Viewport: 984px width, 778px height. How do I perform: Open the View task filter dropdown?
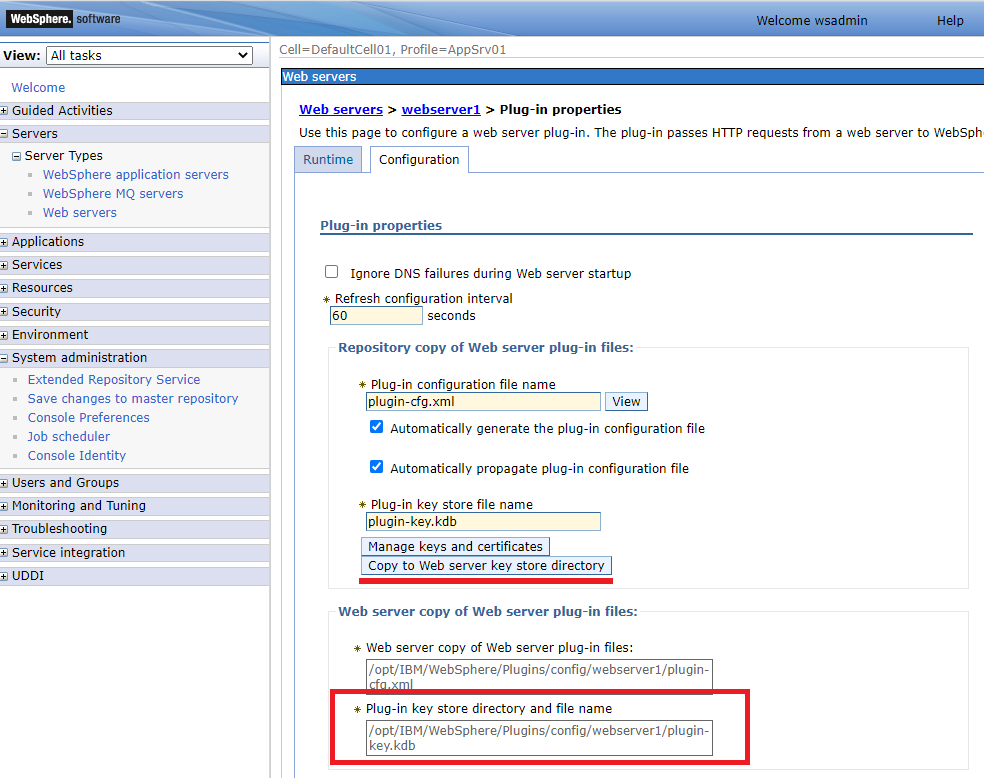(149, 55)
